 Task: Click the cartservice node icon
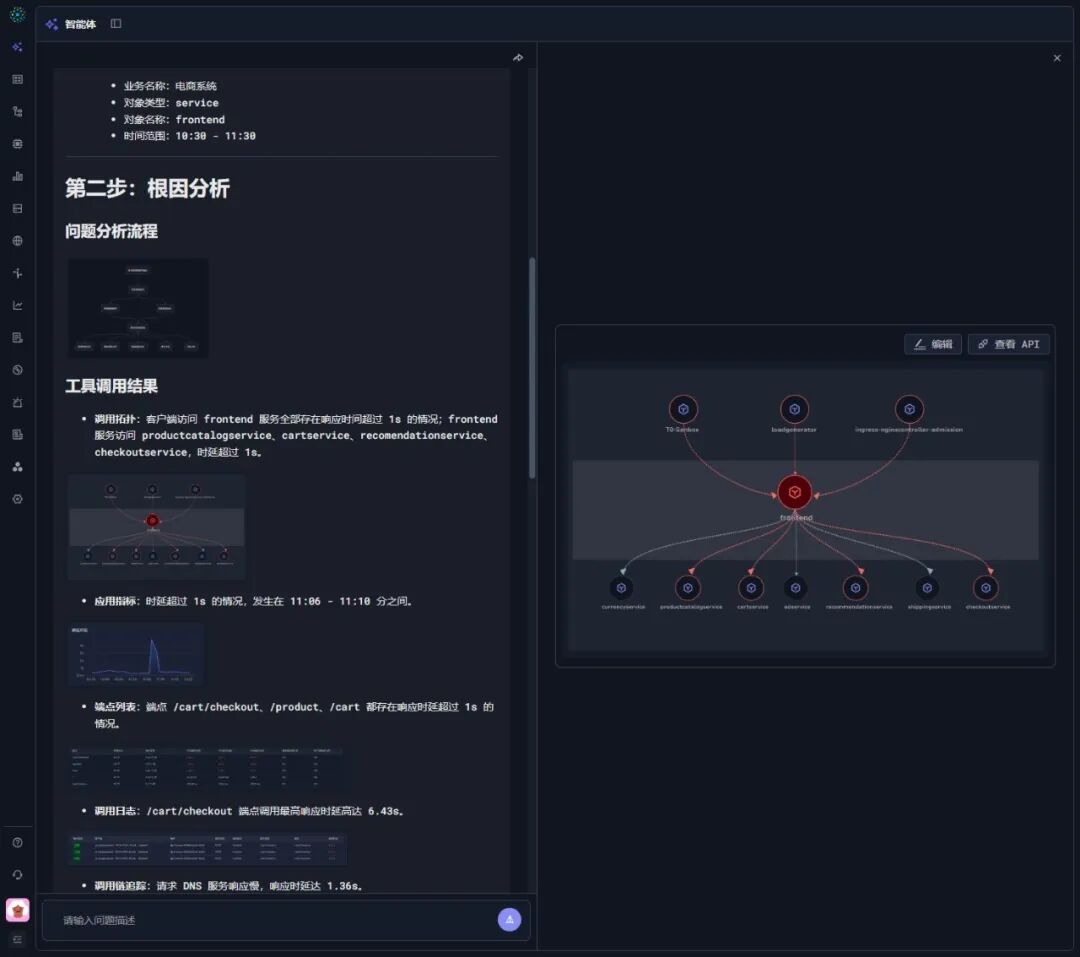(751, 588)
